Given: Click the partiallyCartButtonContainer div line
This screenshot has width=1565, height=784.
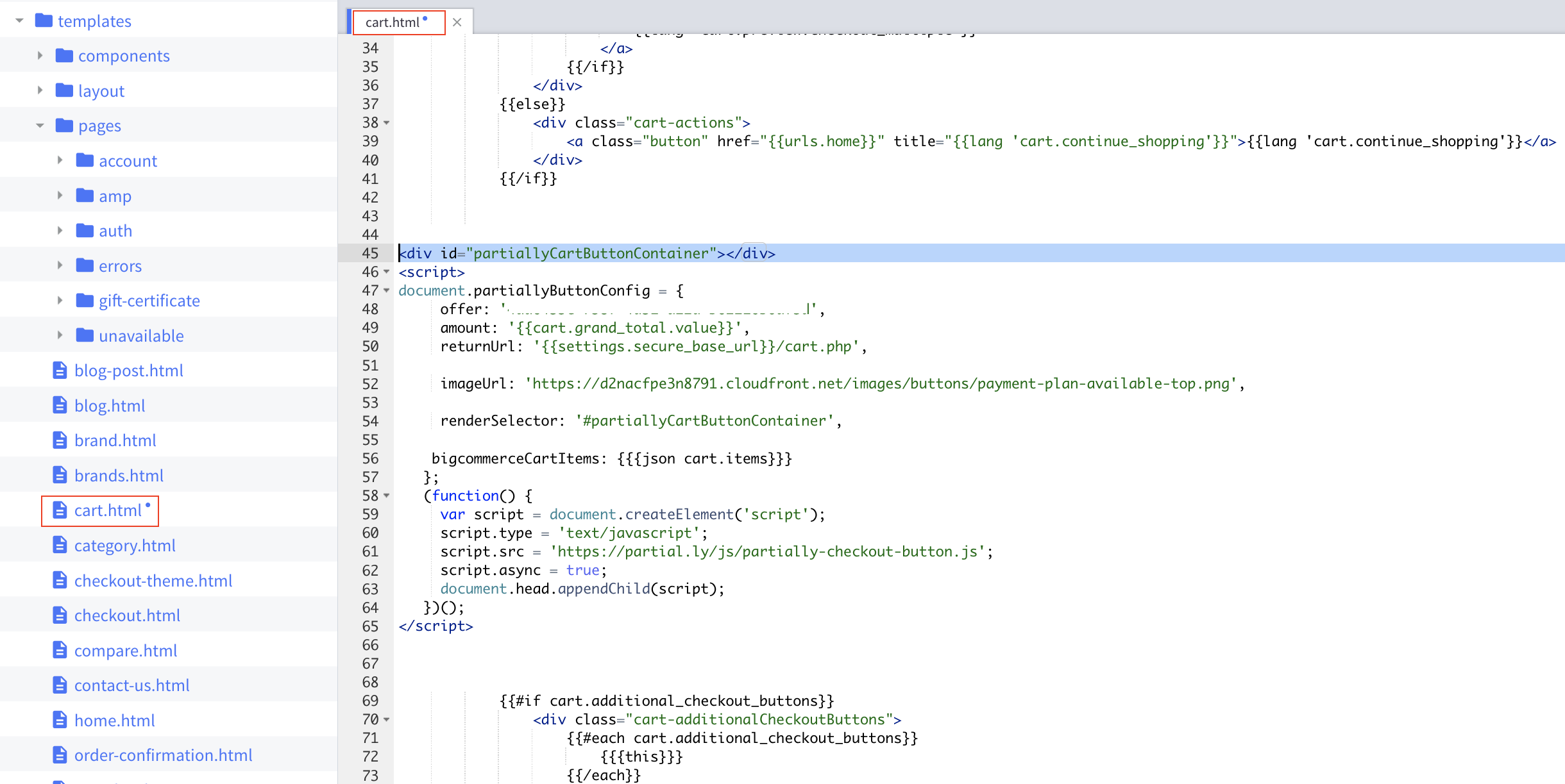Looking at the screenshot, I should pyautogui.click(x=587, y=253).
